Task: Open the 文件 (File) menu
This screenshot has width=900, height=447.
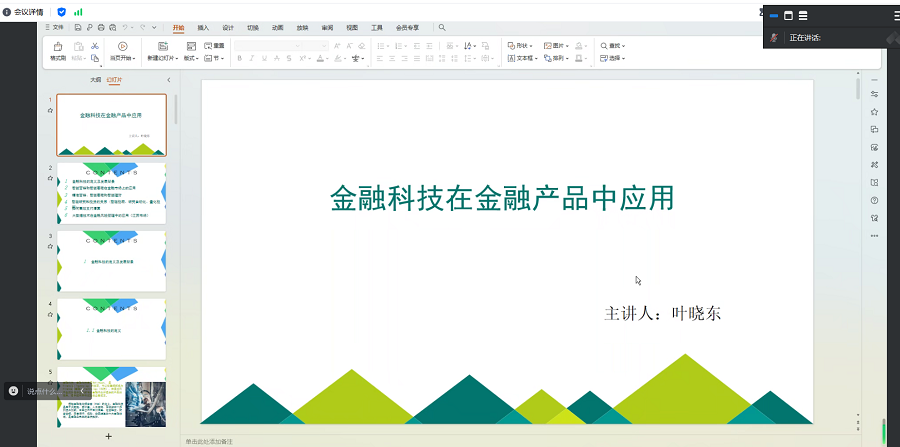Action: coord(55,28)
